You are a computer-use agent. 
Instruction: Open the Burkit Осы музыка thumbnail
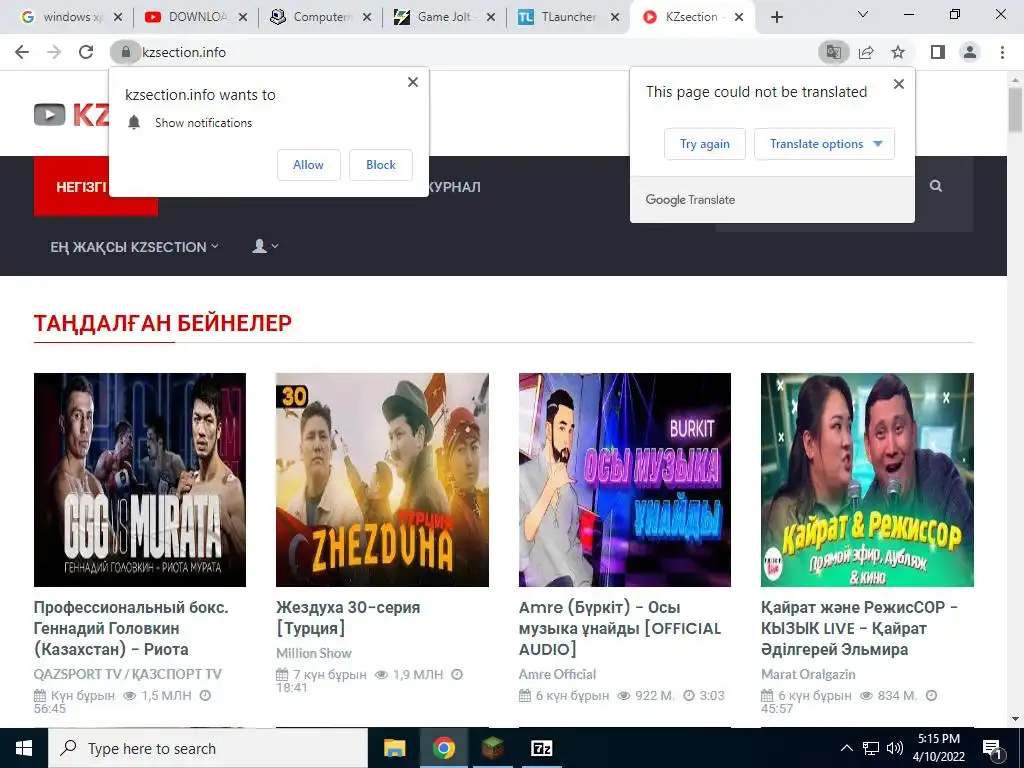[x=625, y=480]
